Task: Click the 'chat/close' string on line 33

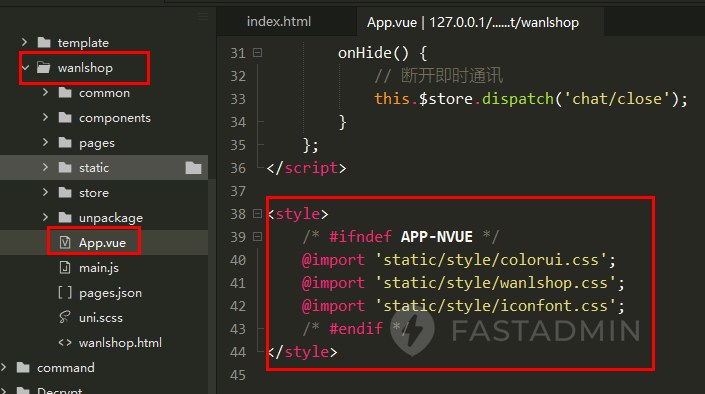Action: click(617, 98)
